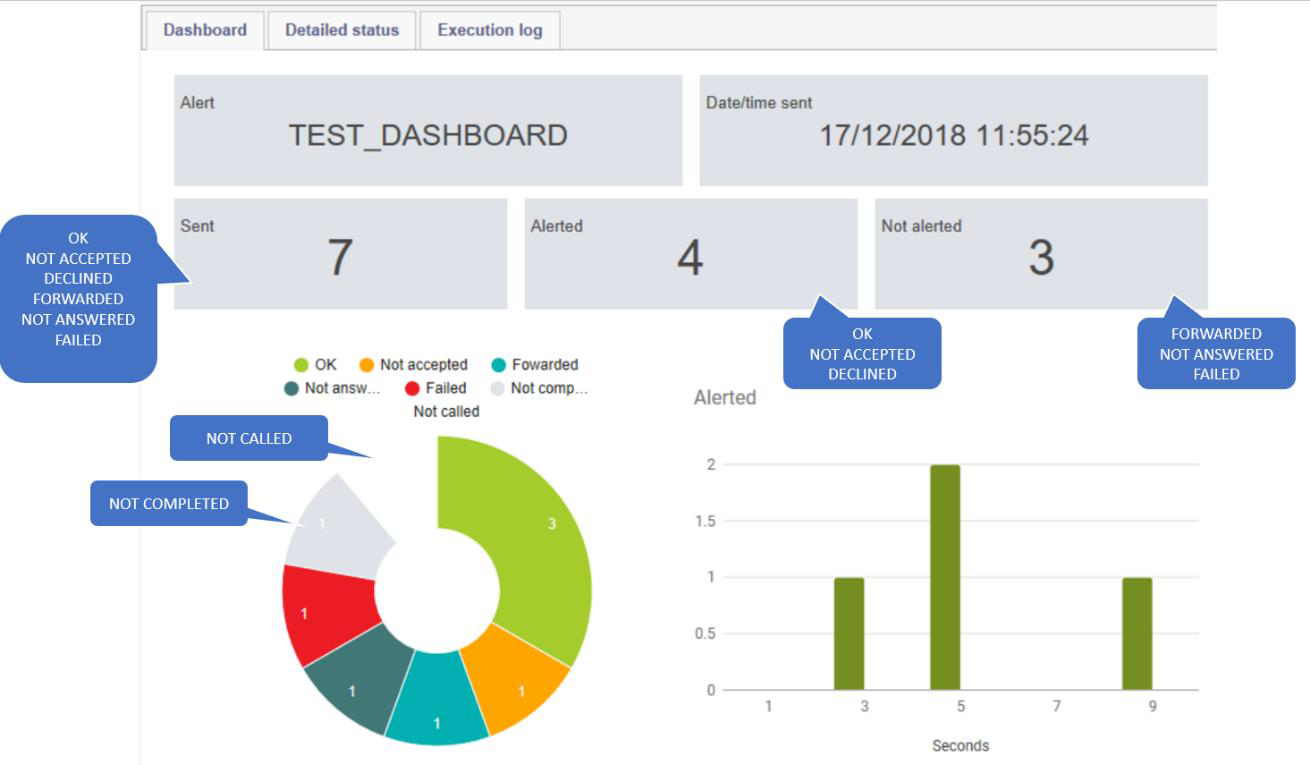Click the Failed legend red dot

tap(412, 389)
